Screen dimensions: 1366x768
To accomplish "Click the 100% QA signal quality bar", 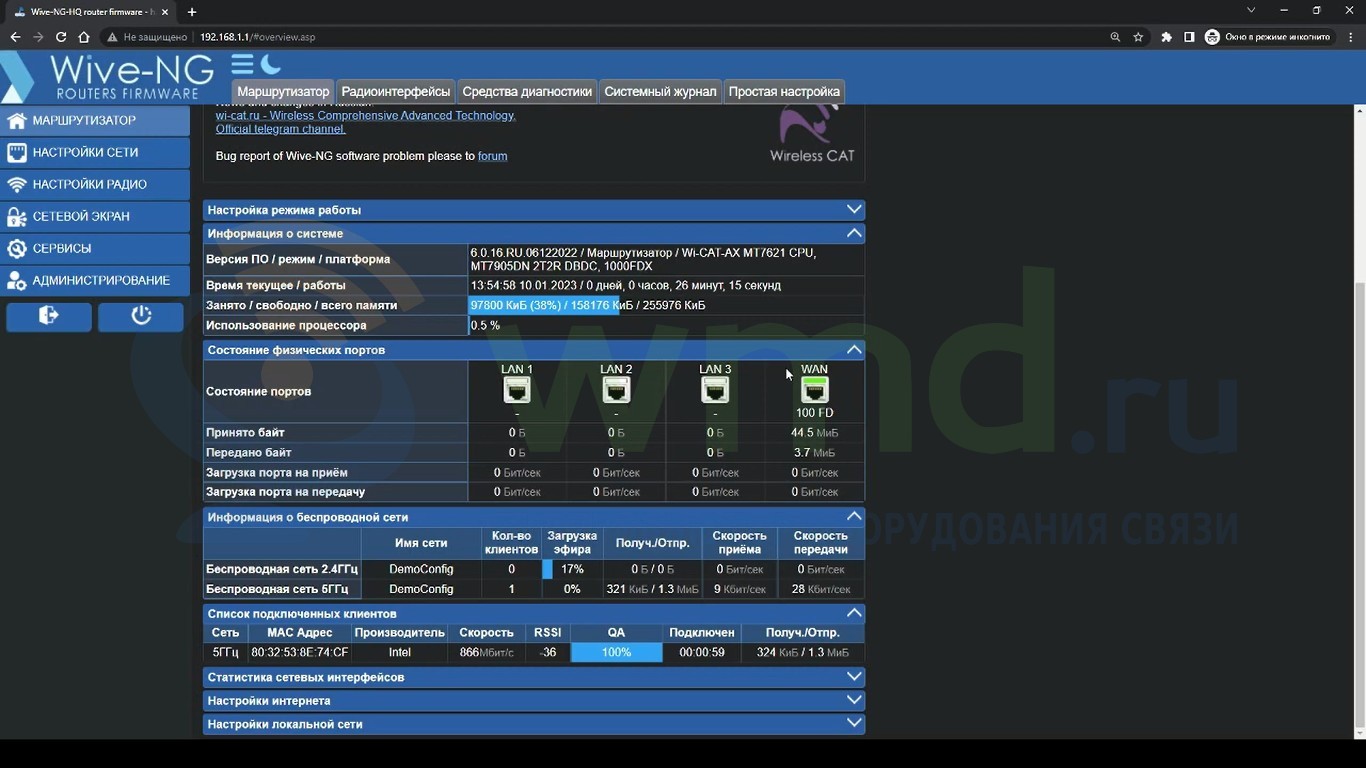I will 616,652.
